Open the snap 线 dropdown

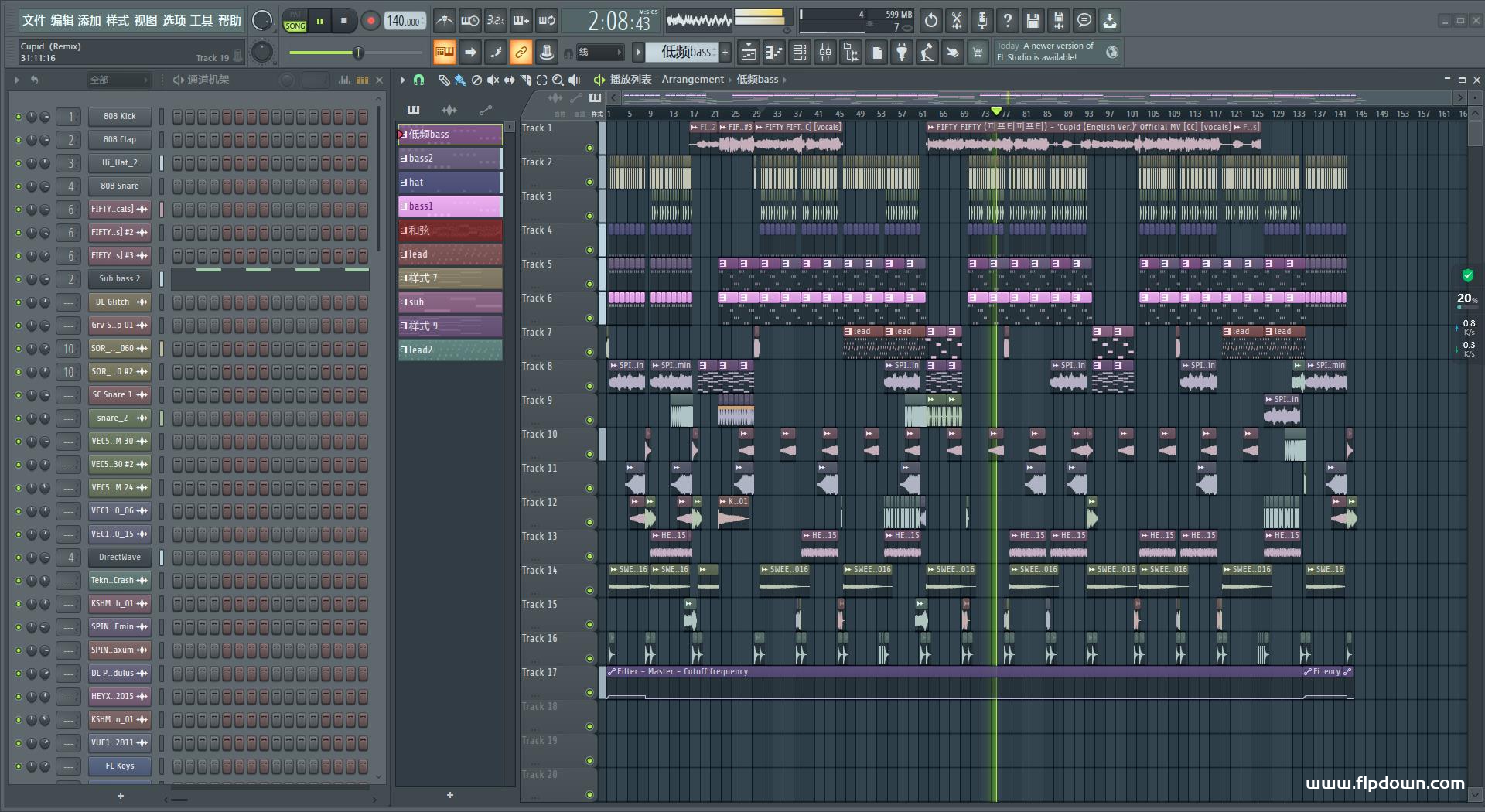(x=600, y=53)
